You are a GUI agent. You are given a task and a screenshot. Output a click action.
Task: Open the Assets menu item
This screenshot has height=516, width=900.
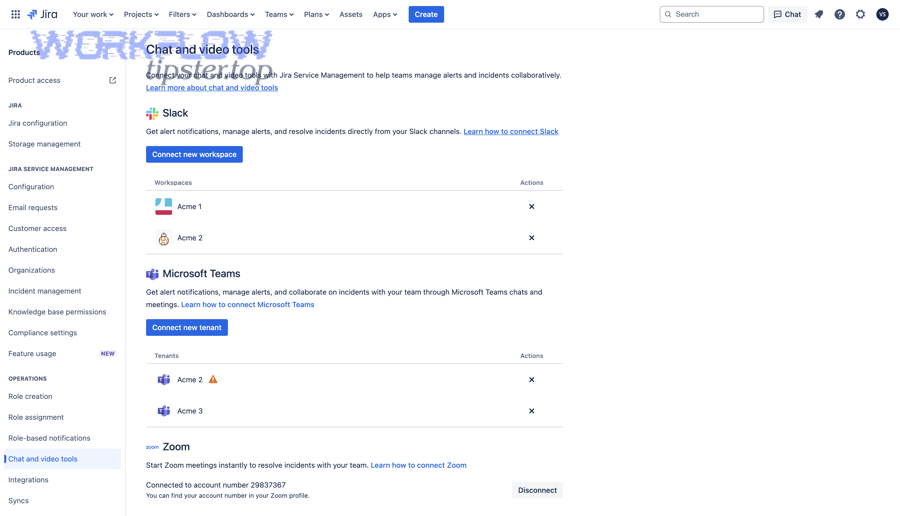point(351,14)
